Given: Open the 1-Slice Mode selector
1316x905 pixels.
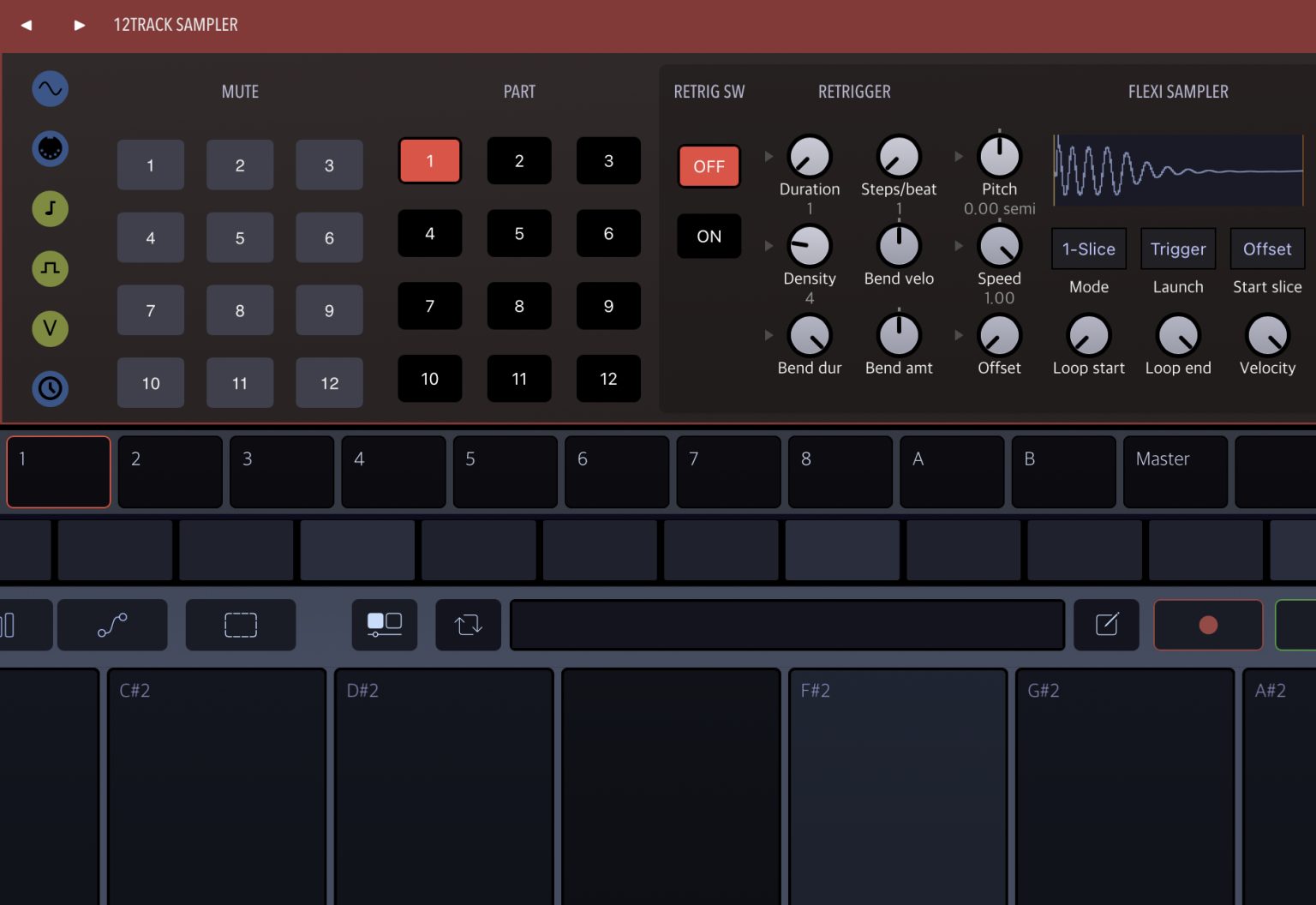Looking at the screenshot, I should point(1089,249).
